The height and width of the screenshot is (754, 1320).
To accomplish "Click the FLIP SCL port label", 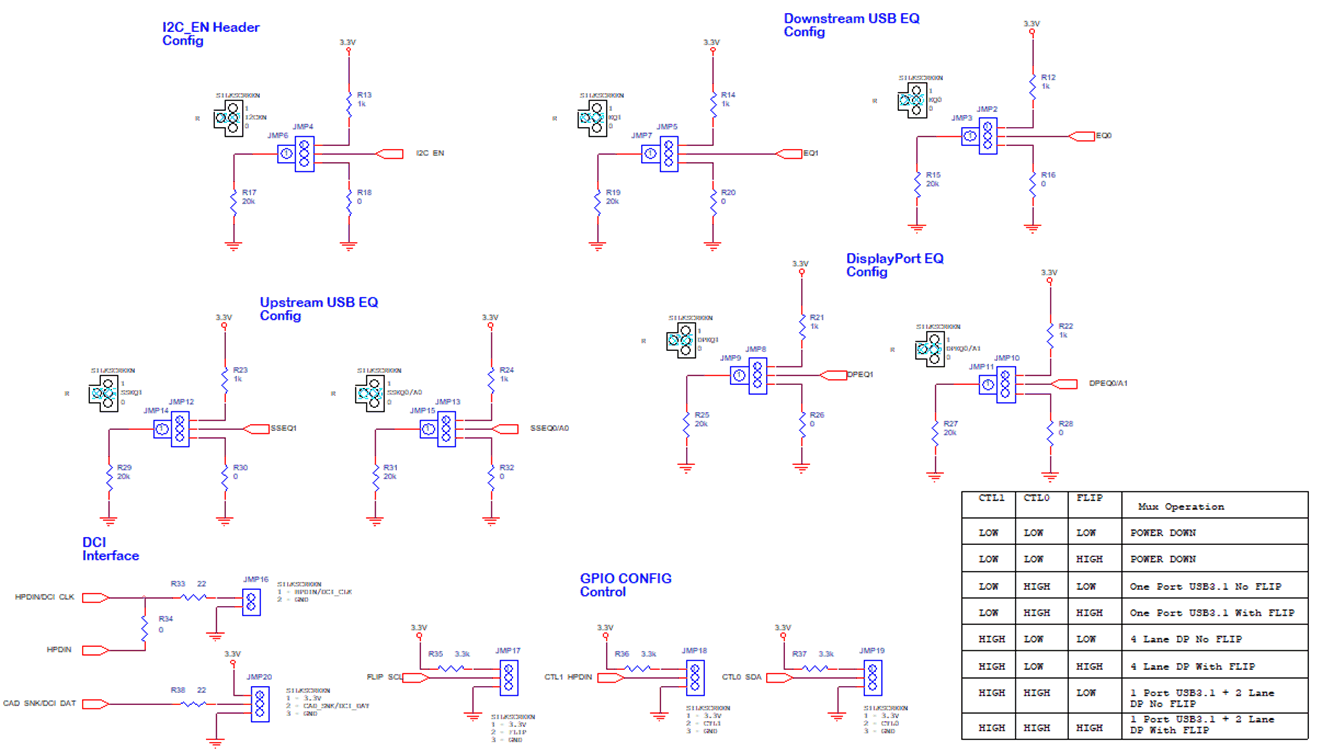I will 385,677.
